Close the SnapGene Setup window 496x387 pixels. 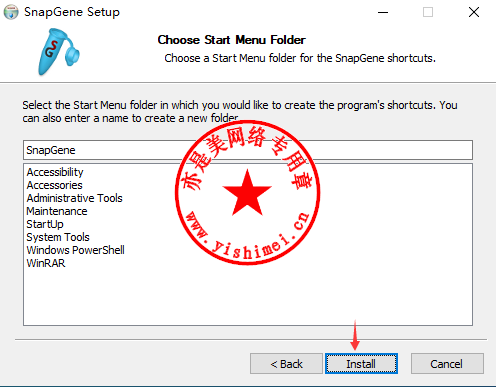tap(474, 12)
